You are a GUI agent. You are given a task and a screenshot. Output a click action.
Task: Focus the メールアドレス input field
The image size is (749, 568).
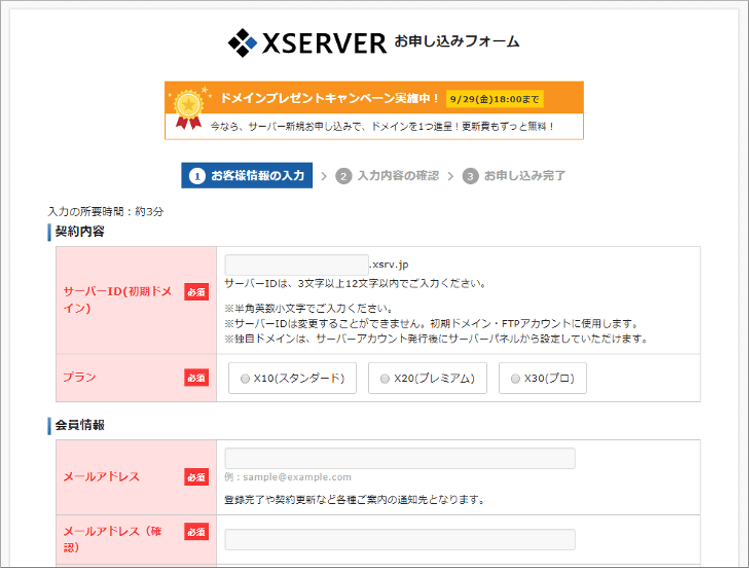400,458
